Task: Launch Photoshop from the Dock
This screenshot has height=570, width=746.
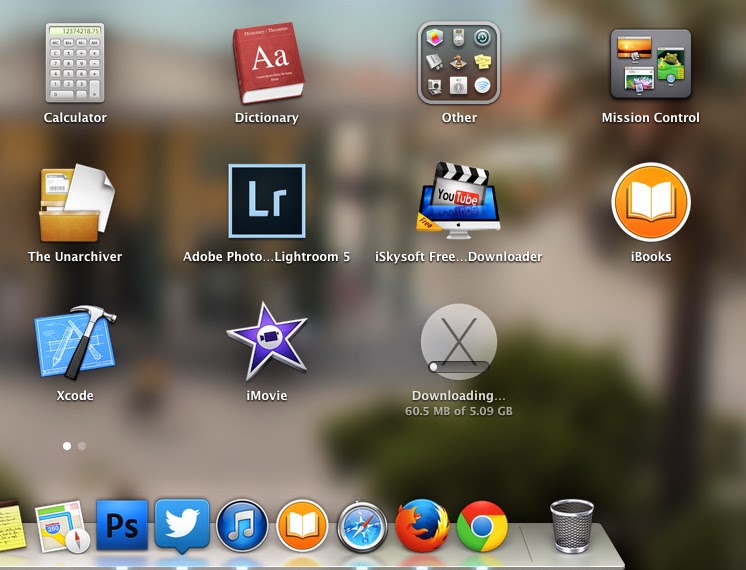Action: [x=122, y=525]
